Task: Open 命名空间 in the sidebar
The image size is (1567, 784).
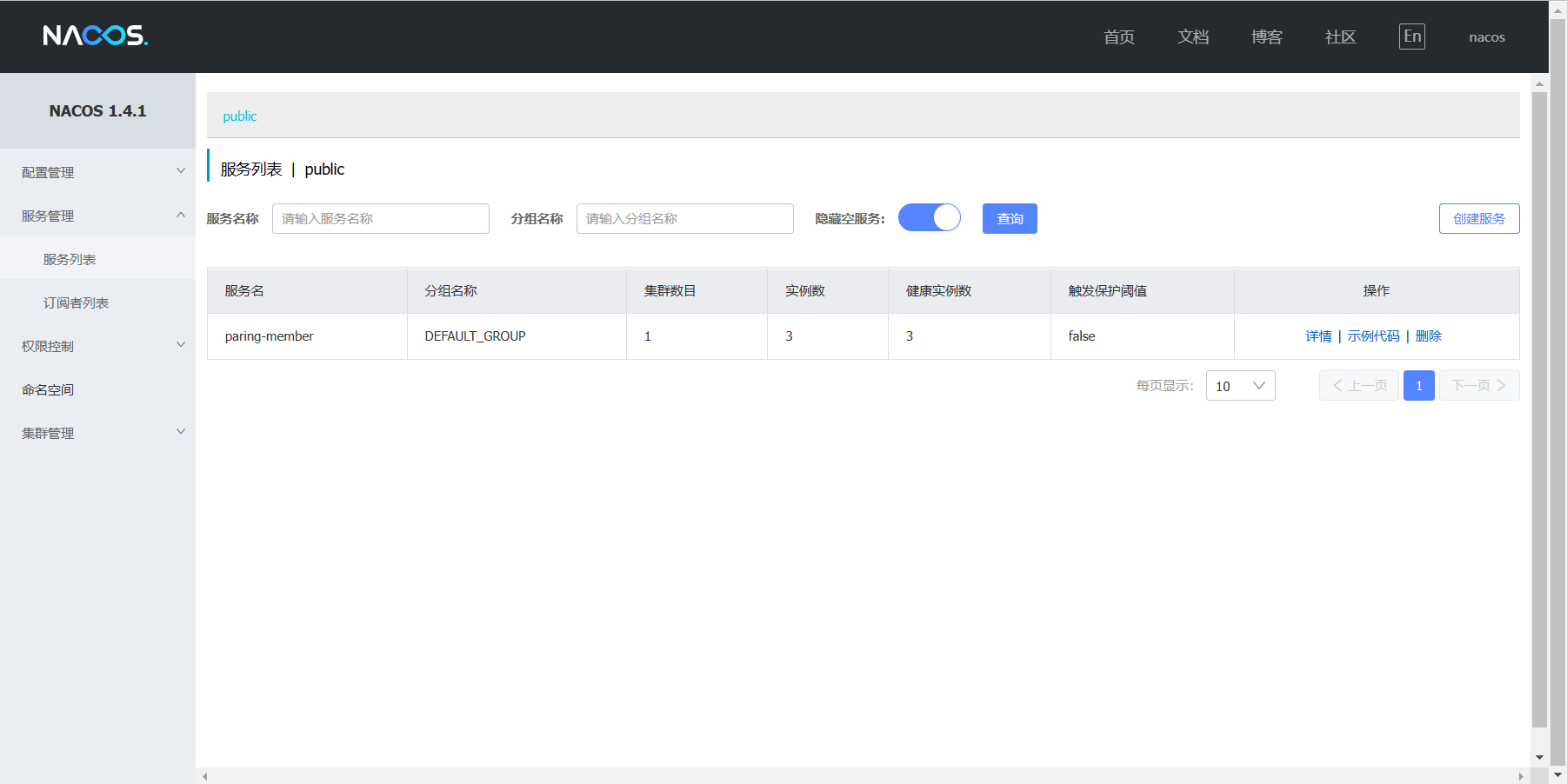Action: coord(97,389)
